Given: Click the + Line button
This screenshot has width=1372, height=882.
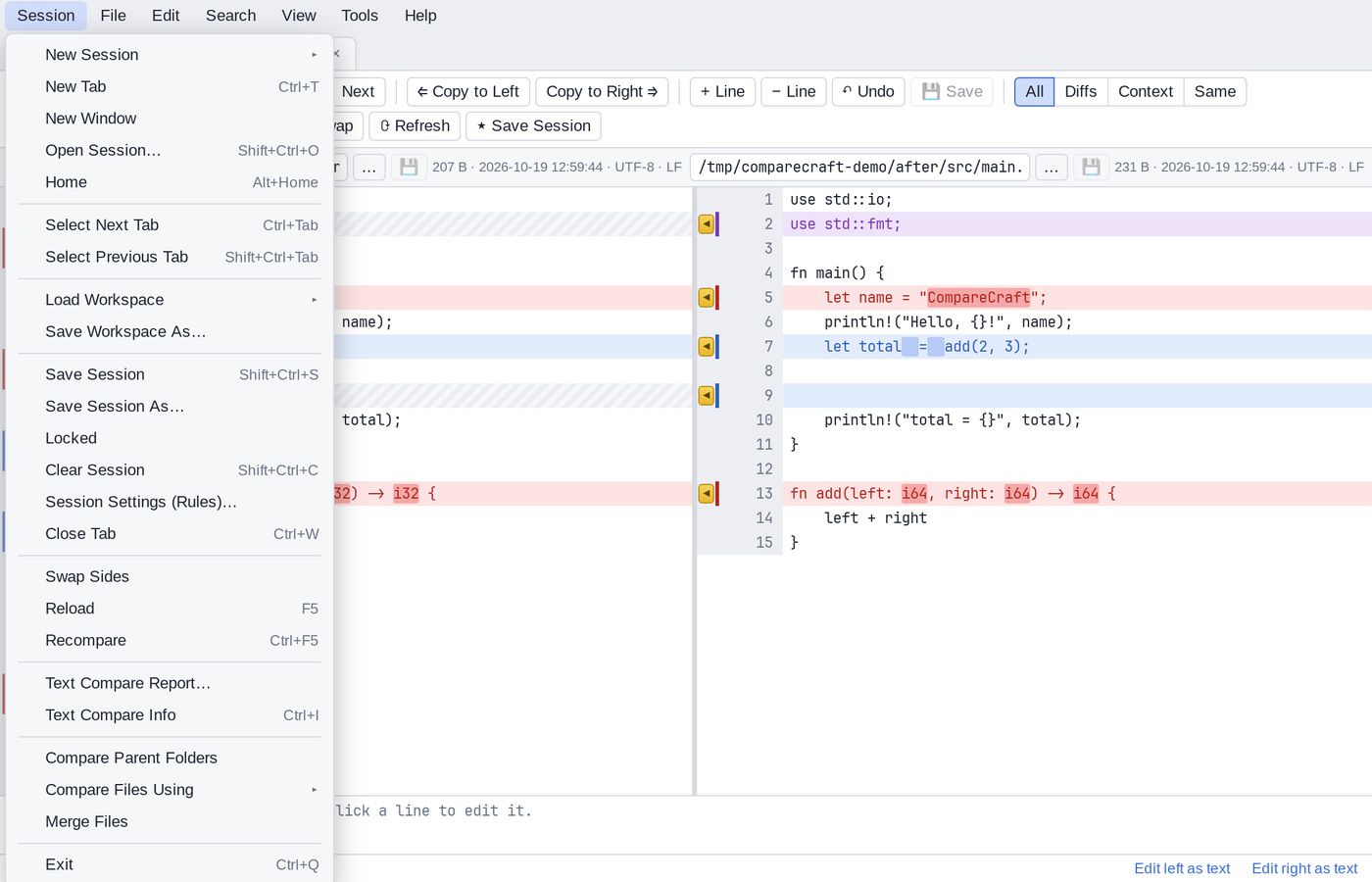Looking at the screenshot, I should 722,92.
